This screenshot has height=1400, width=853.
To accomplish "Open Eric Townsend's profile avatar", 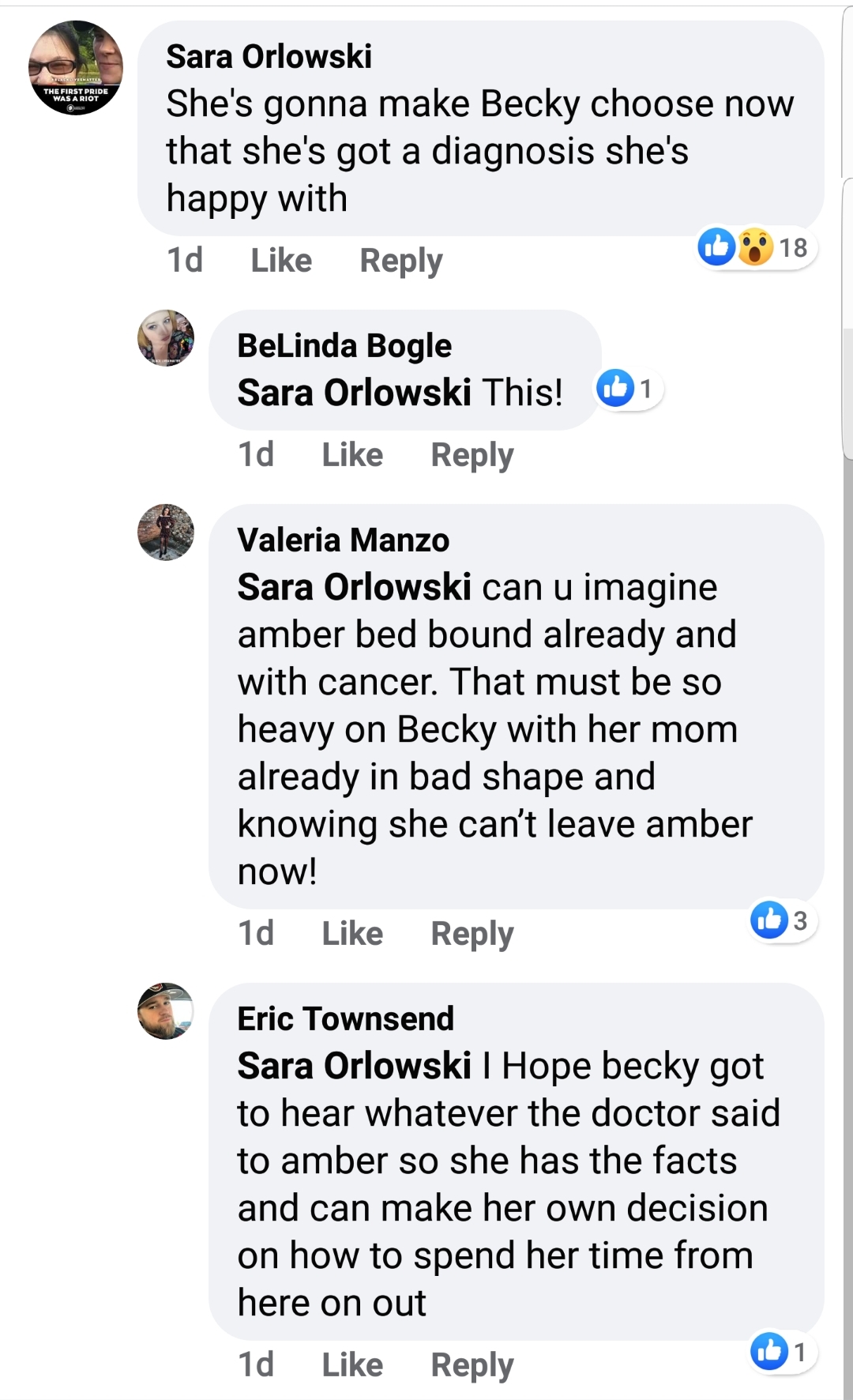I will coord(166,1011).
